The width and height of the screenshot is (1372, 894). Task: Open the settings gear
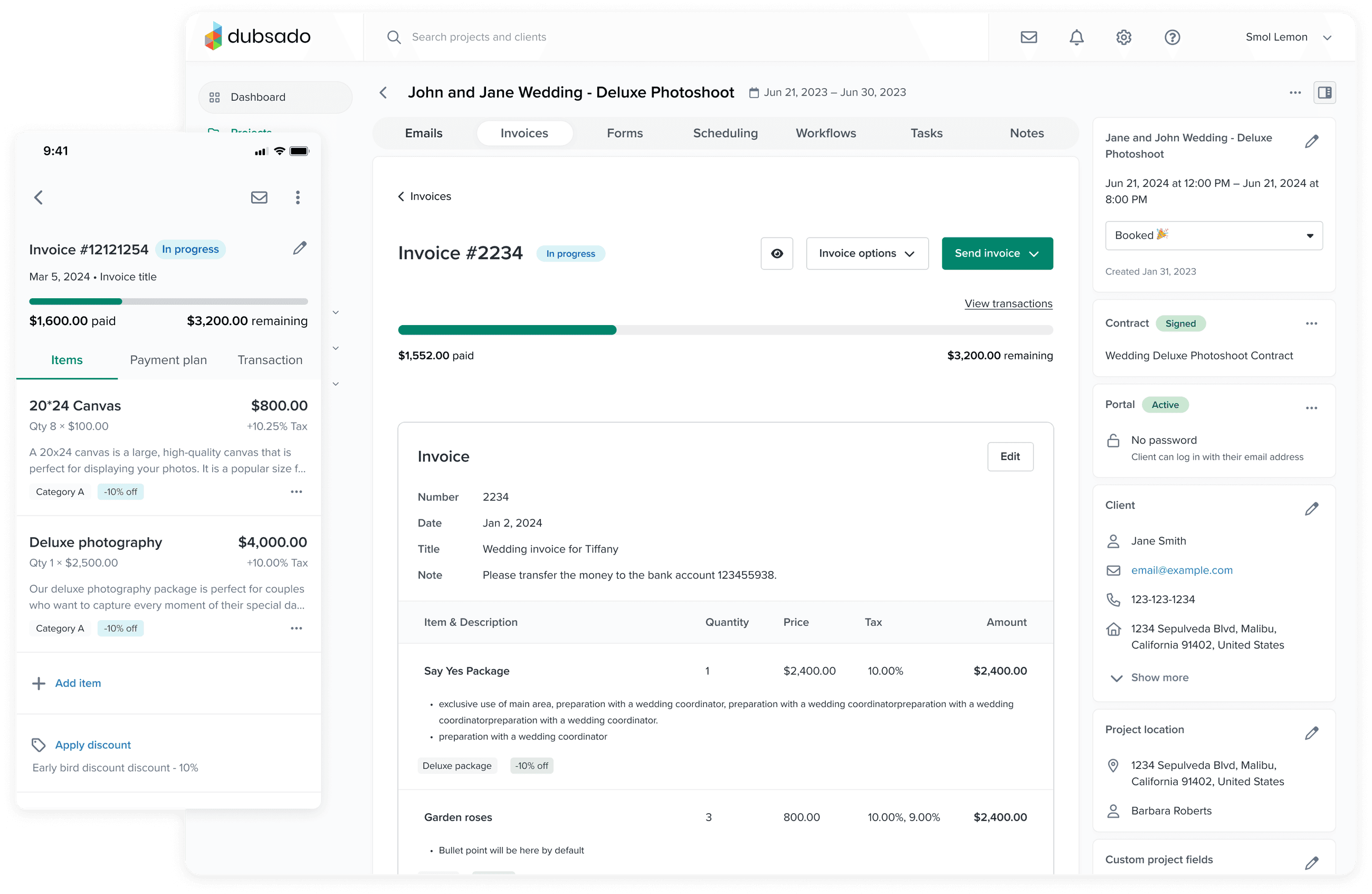tap(1123, 37)
